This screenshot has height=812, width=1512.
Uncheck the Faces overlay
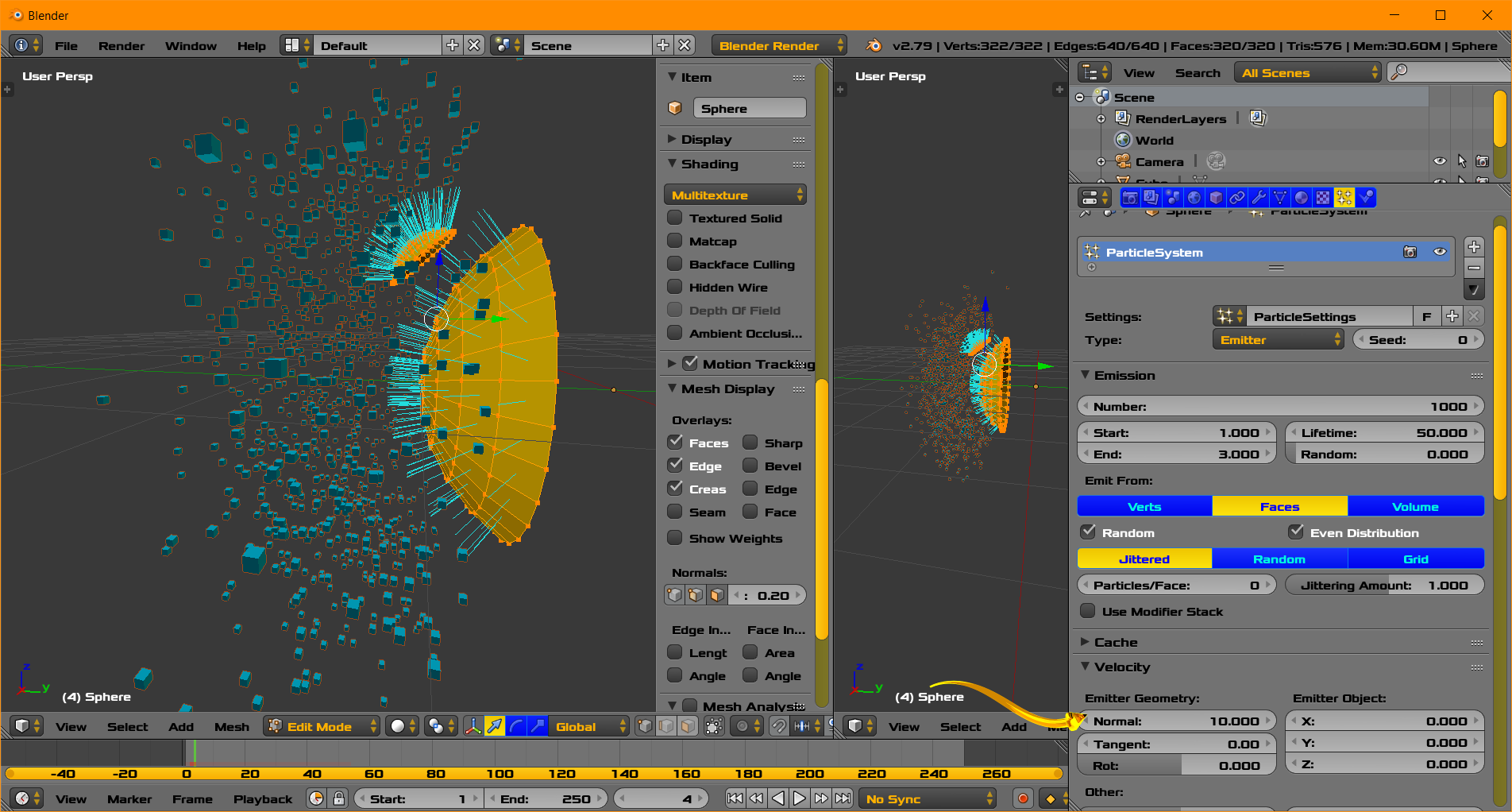pyautogui.click(x=675, y=443)
